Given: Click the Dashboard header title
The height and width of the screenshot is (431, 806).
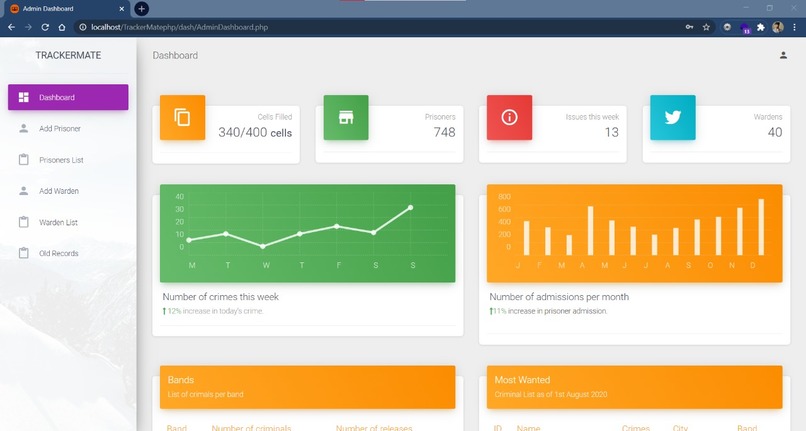Looking at the screenshot, I should tap(175, 55).
